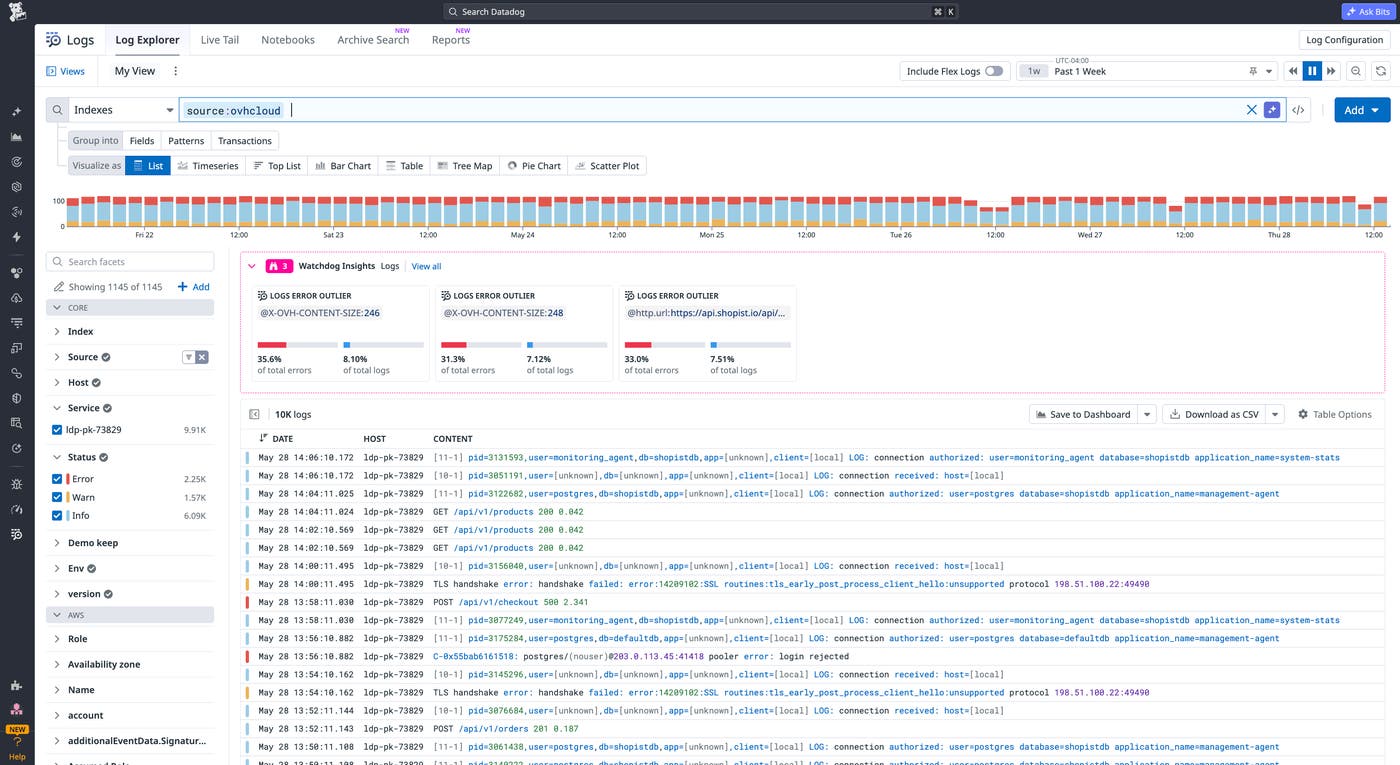
Task: Click the purple AI sparkle query button
Action: (1272, 110)
